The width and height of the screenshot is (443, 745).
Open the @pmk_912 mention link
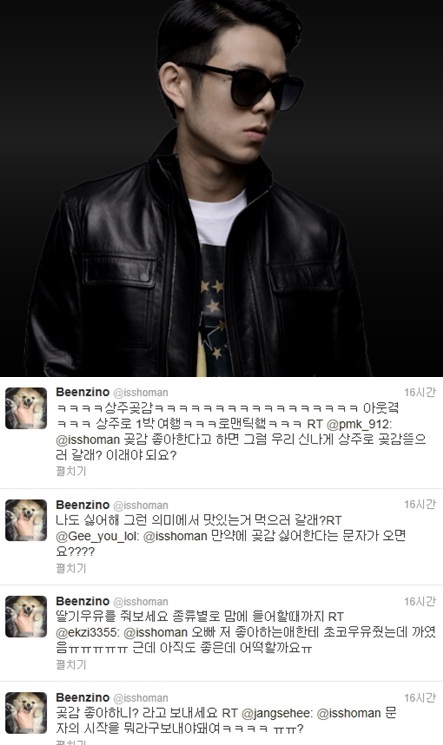point(358,424)
